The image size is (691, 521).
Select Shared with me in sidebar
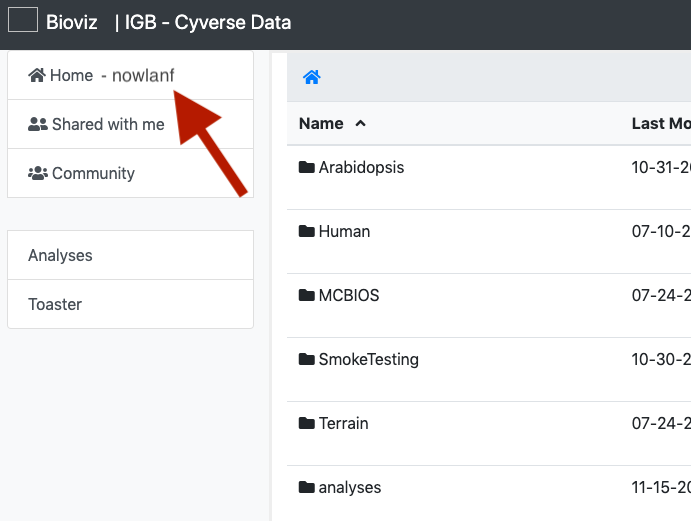click(x=107, y=124)
